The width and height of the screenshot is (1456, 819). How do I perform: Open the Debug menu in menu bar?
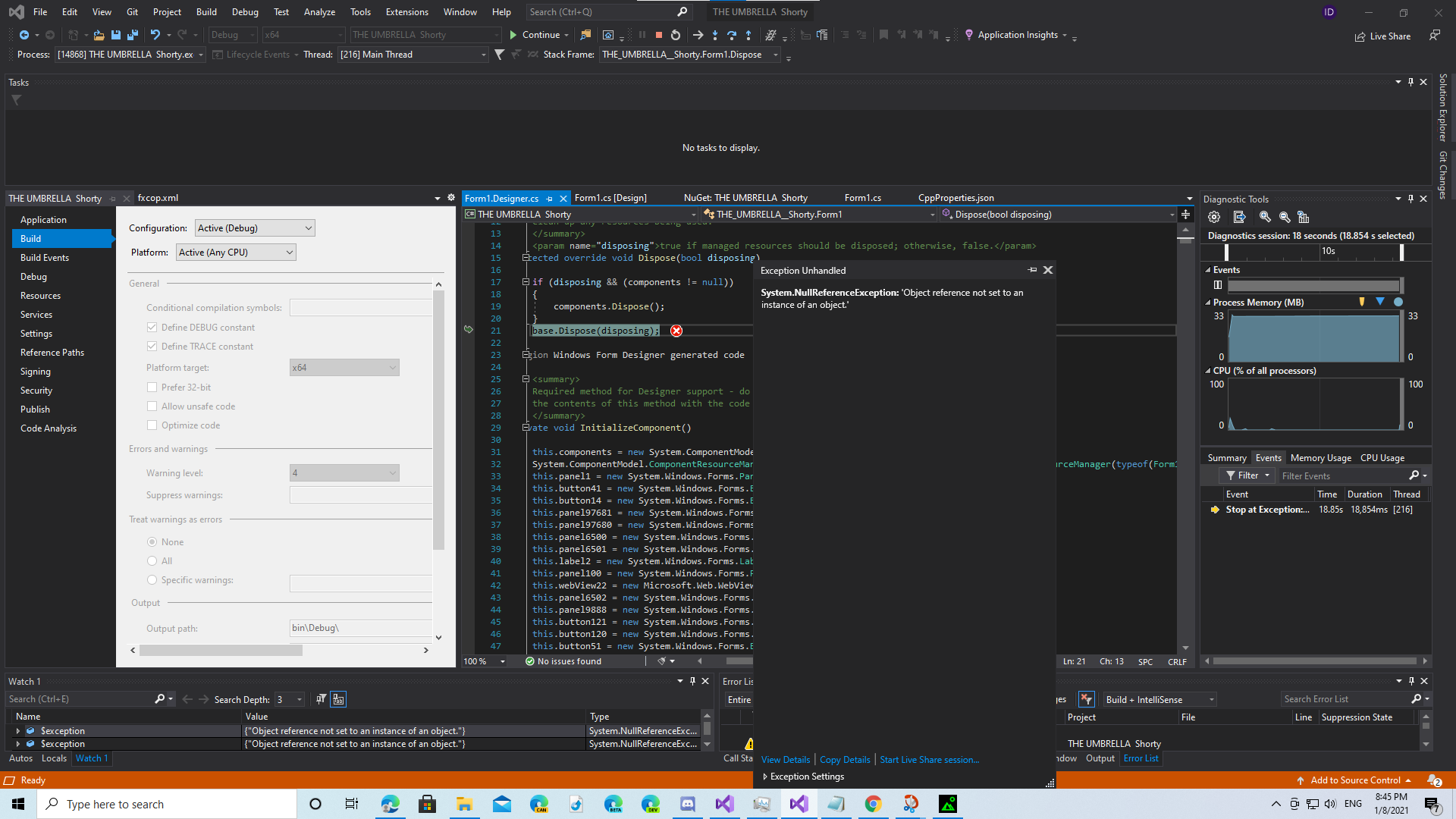pos(245,12)
